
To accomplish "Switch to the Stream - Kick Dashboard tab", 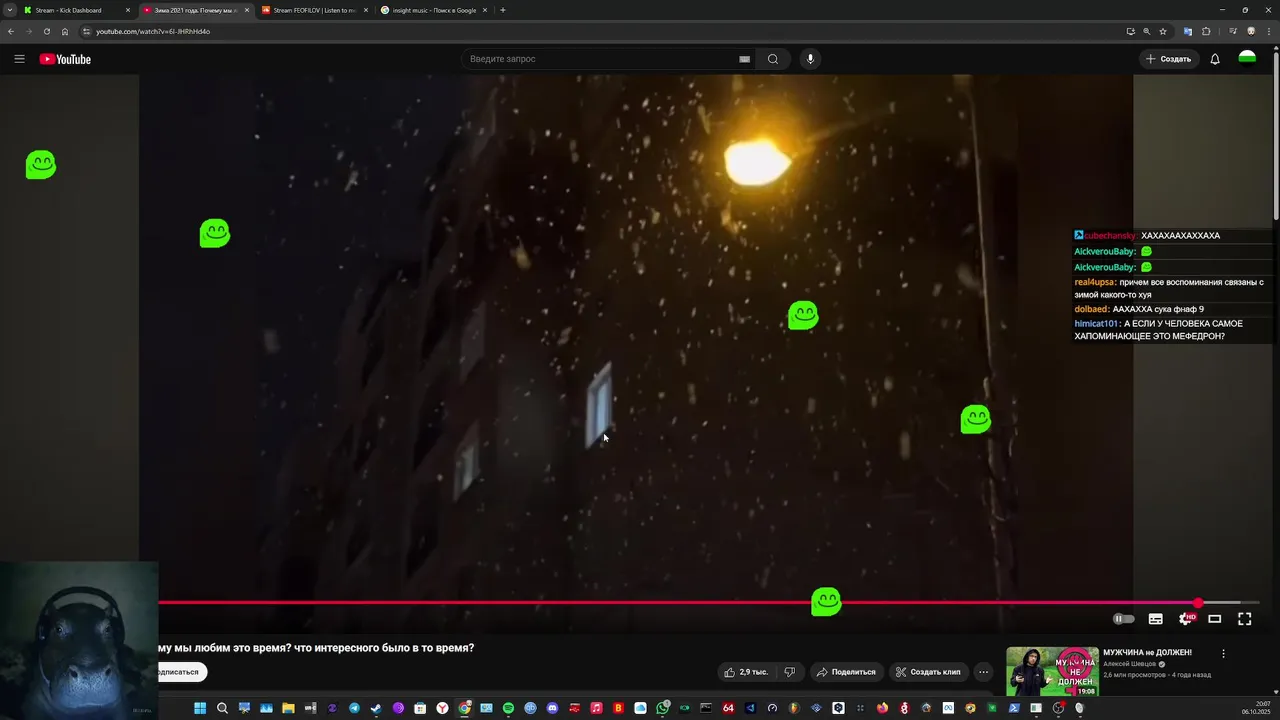I will [76, 10].
